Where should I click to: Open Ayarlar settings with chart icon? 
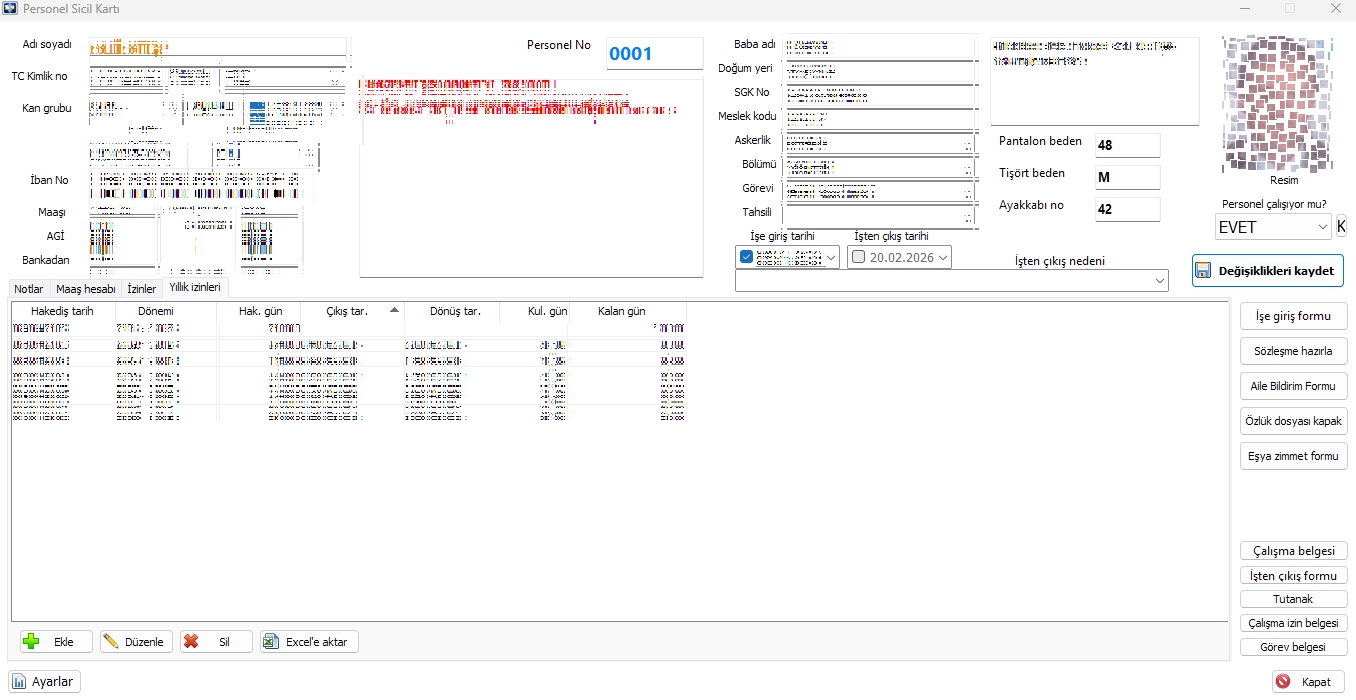(x=45, y=682)
